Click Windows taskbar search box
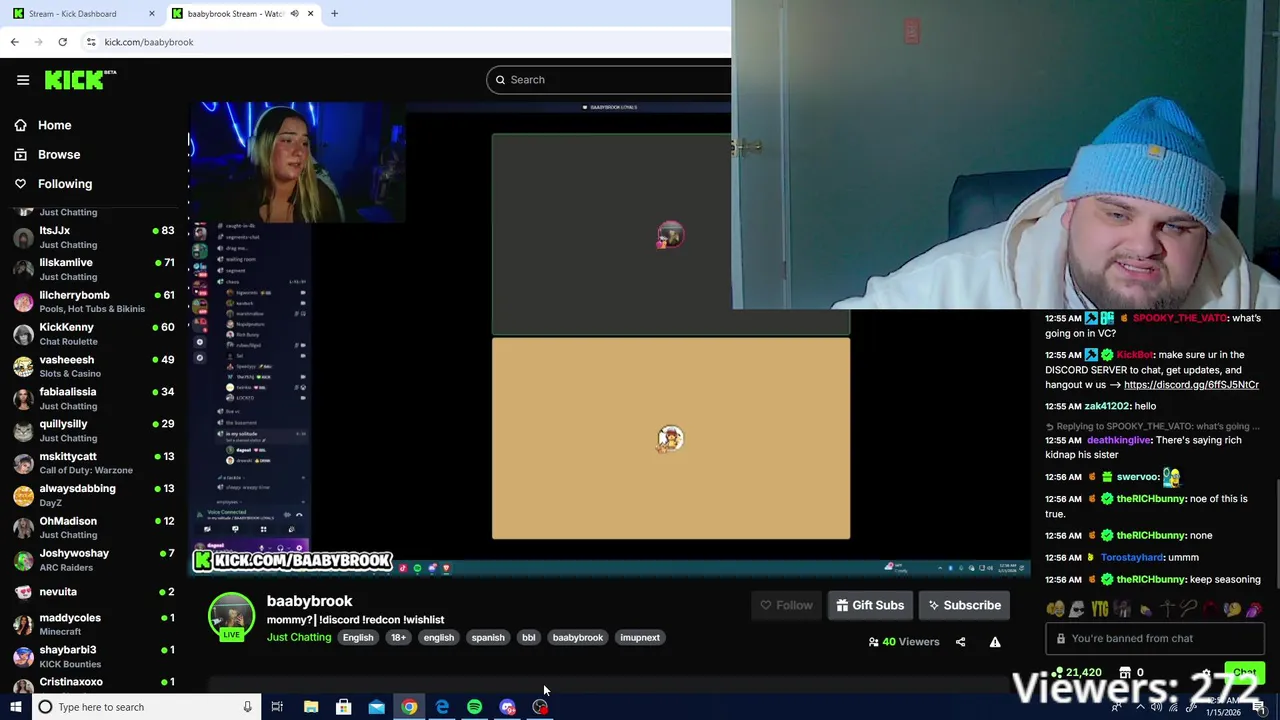The image size is (1280, 720). point(145,707)
